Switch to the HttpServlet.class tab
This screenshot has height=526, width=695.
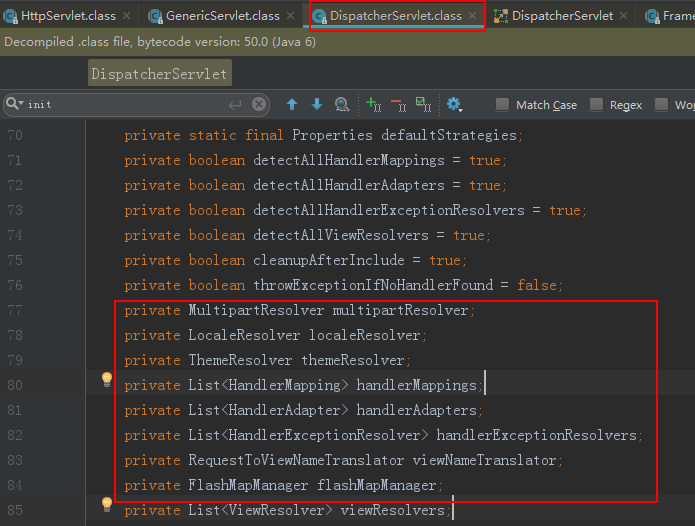pyautogui.click(x=68, y=16)
